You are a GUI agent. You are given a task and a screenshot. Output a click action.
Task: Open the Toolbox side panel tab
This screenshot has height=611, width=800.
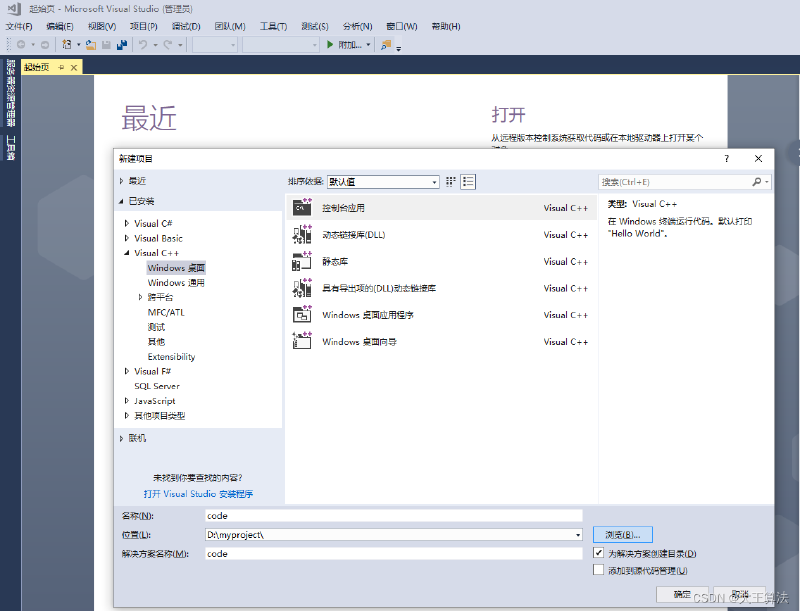tap(10, 148)
